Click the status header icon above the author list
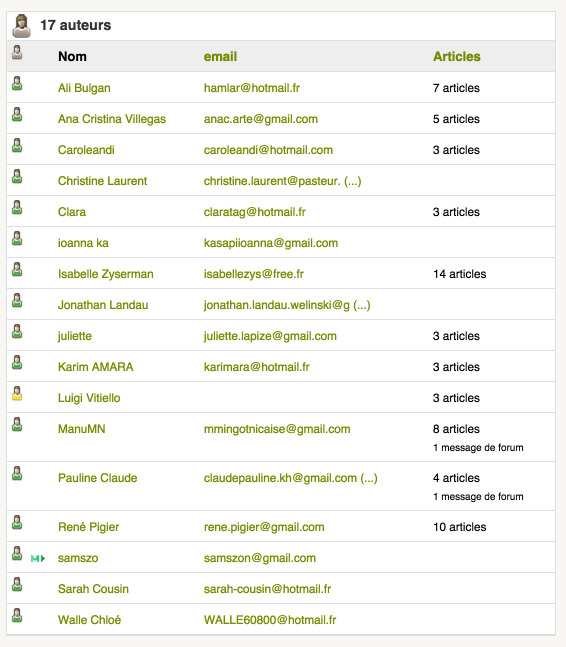This screenshot has height=647, width=566. (17, 52)
